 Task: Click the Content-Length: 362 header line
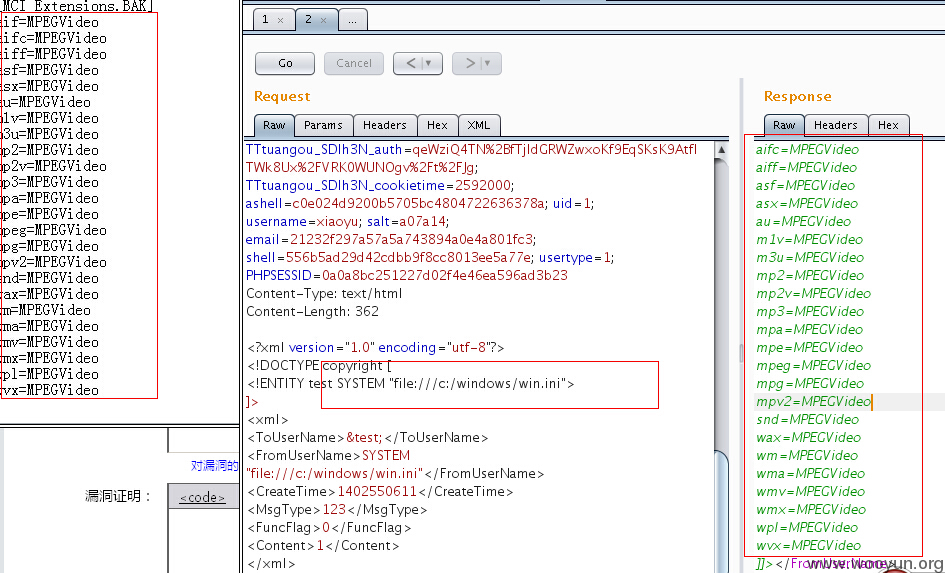(x=312, y=312)
